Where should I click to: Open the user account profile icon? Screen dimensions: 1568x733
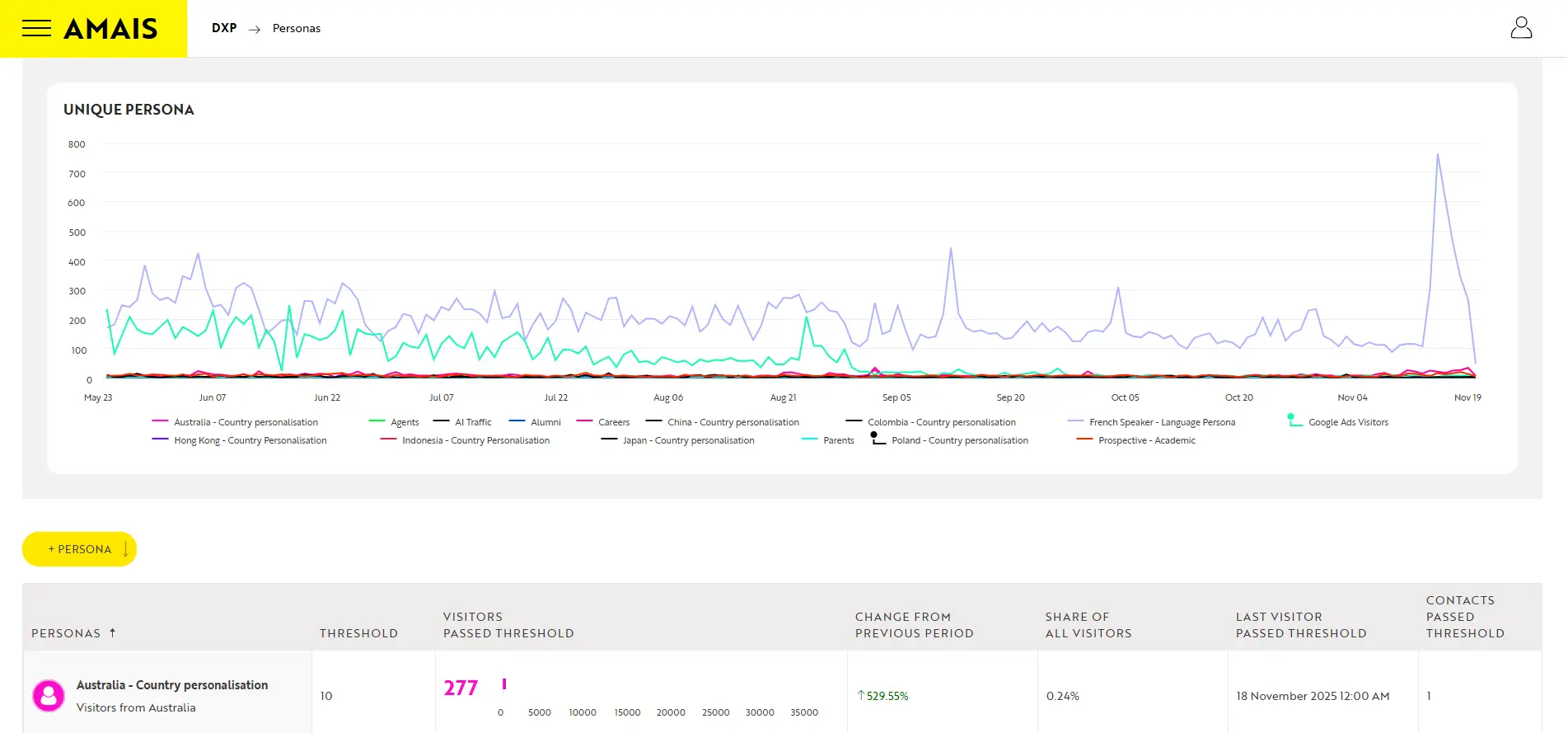[x=1520, y=28]
